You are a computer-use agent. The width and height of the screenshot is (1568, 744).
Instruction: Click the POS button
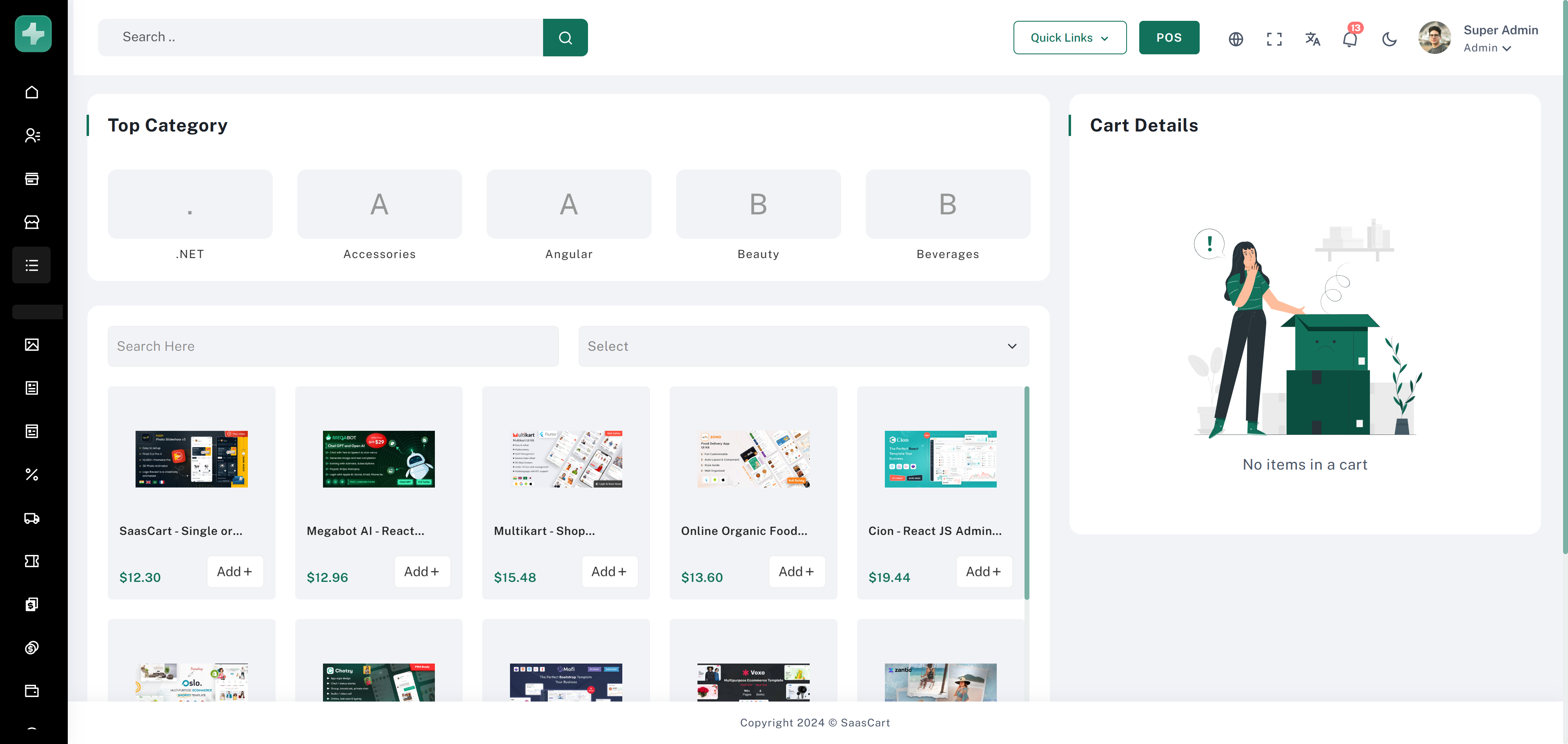tap(1169, 38)
